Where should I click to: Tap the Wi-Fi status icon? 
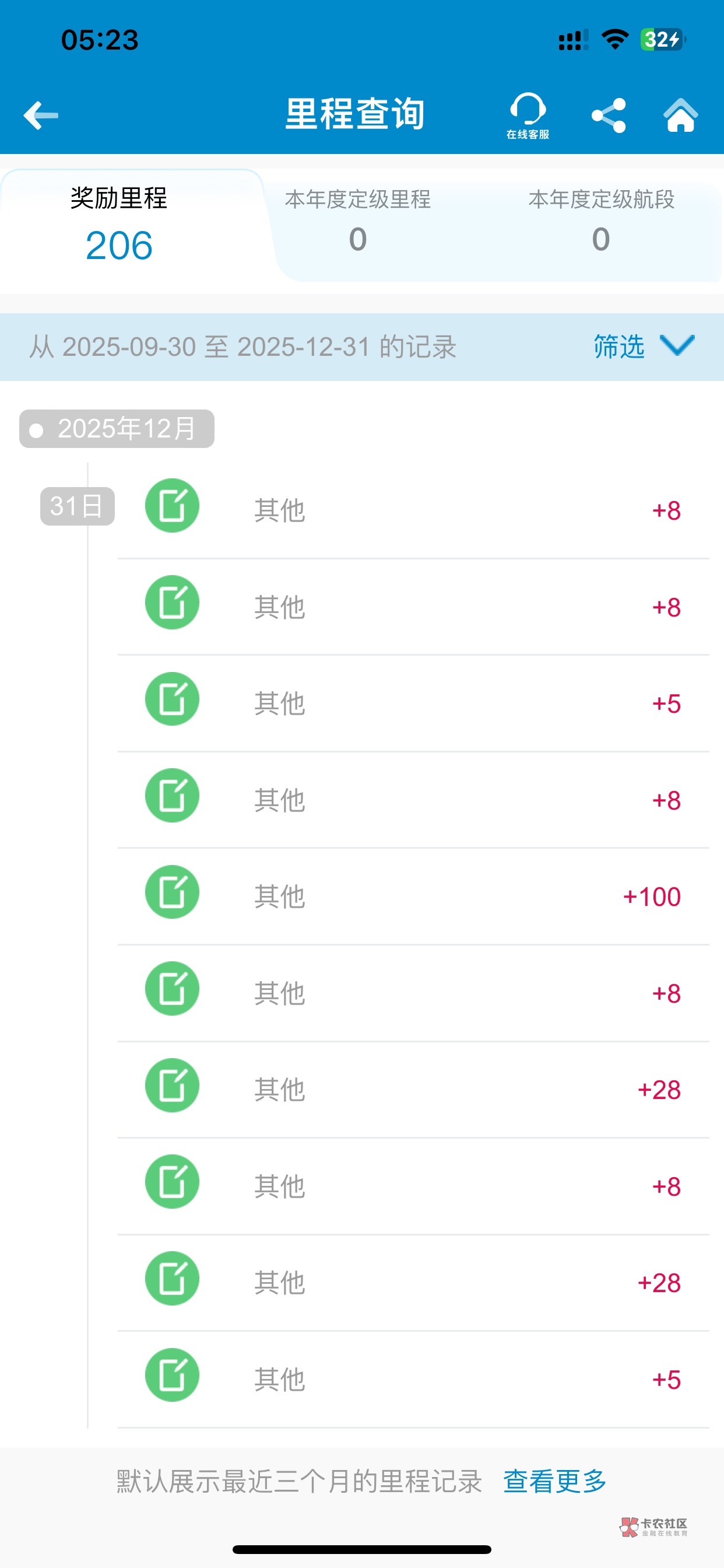point(614,40)
